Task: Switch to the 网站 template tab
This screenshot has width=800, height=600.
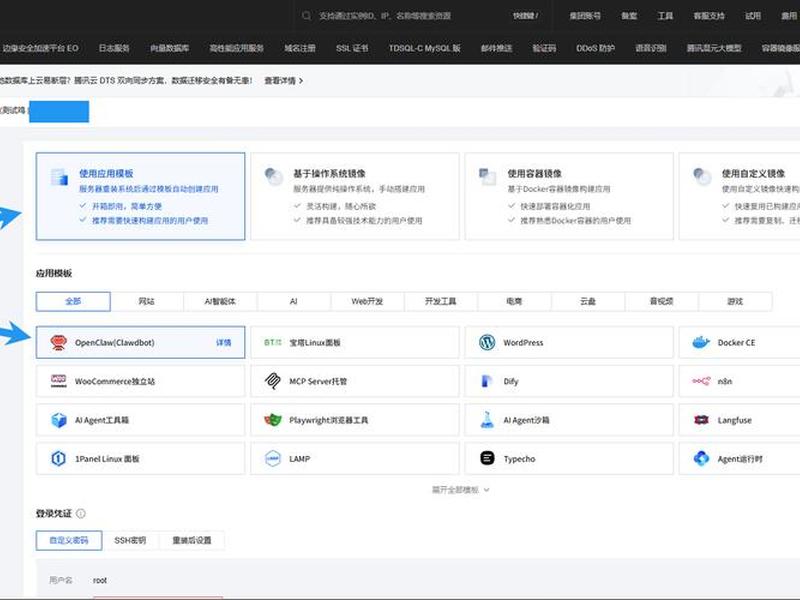Action: (146, 302)
